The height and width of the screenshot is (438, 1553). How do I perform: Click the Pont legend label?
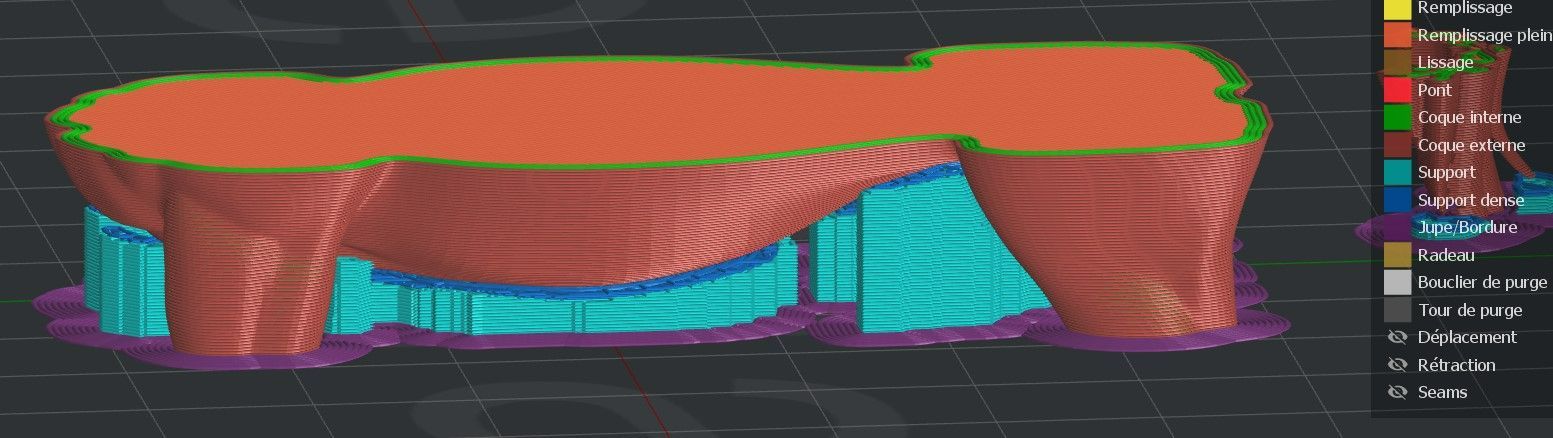pyautogui.click(x=1434, y=90)
